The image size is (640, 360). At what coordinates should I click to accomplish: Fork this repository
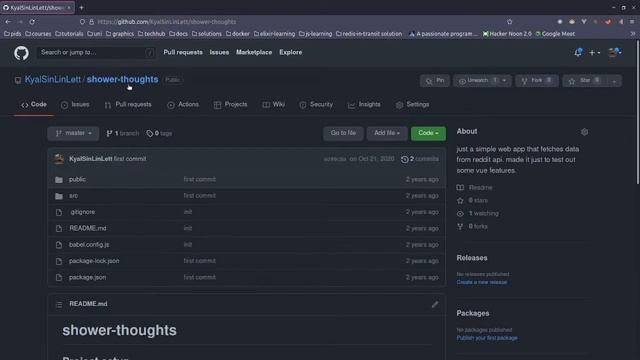click(537, 80)
